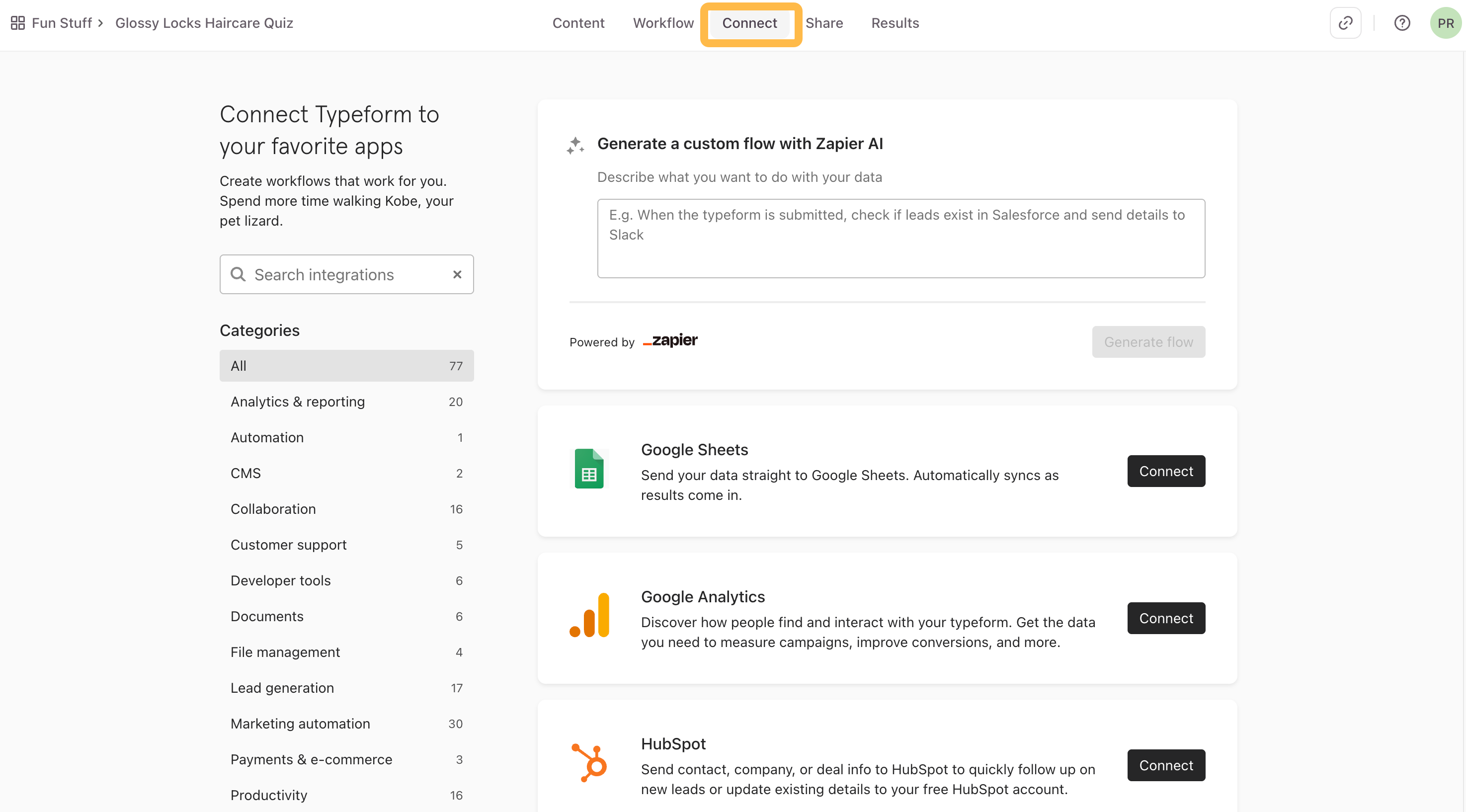Focus the Search integrations field
1466x812 pixels.
click(x=346, y=274)
